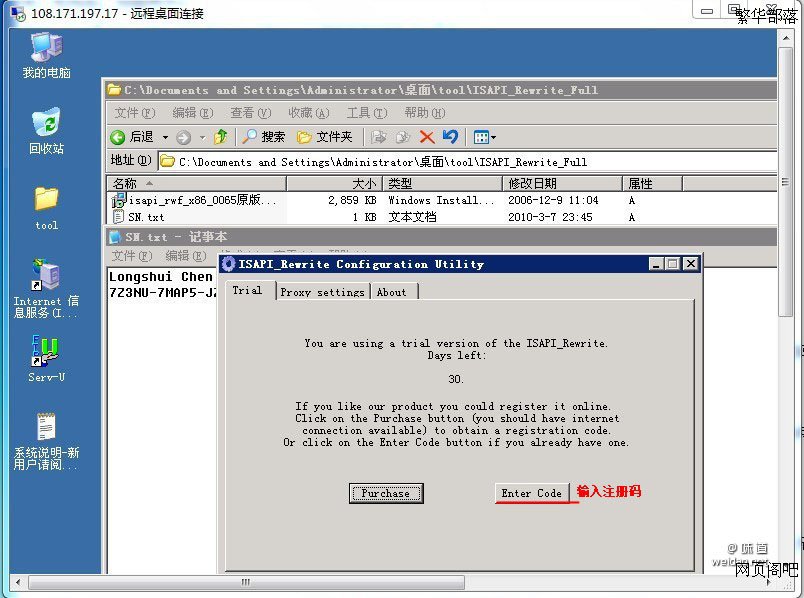Sort files by the 属性 column header

click(653, 183)
